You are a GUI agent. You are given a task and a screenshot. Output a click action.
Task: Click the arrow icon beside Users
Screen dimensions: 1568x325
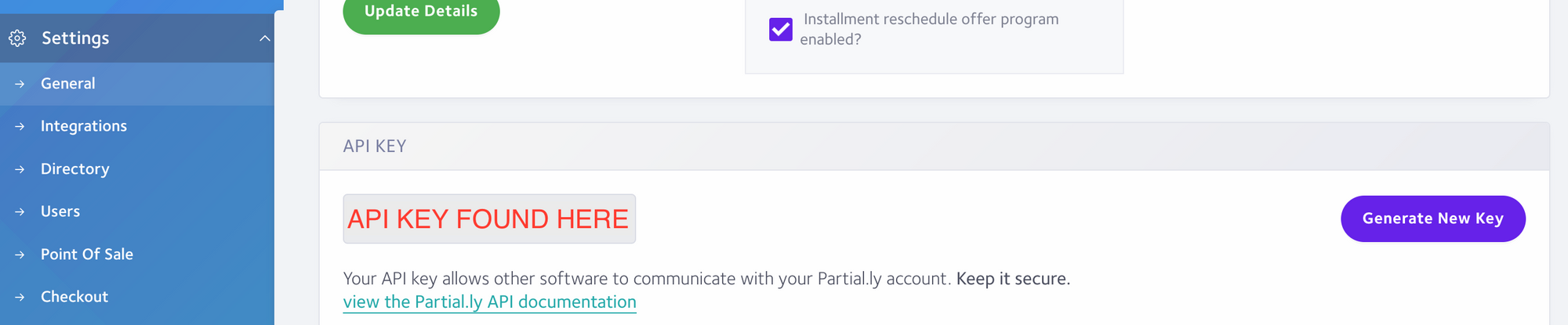[20, 211]
